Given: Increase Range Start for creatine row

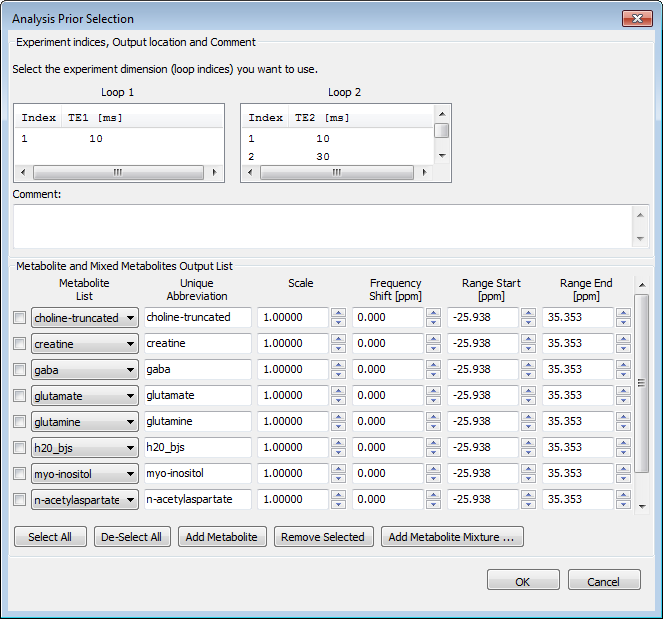Looking at the screenshot, I should [x=529, y=339].
